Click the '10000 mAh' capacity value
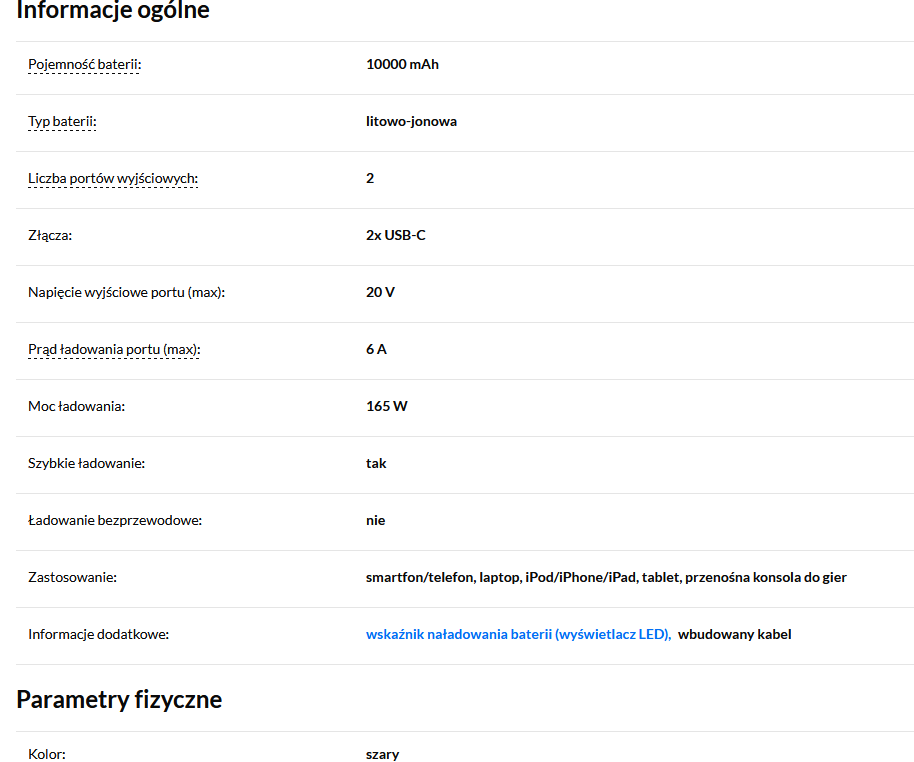 (x=402, y=65)
